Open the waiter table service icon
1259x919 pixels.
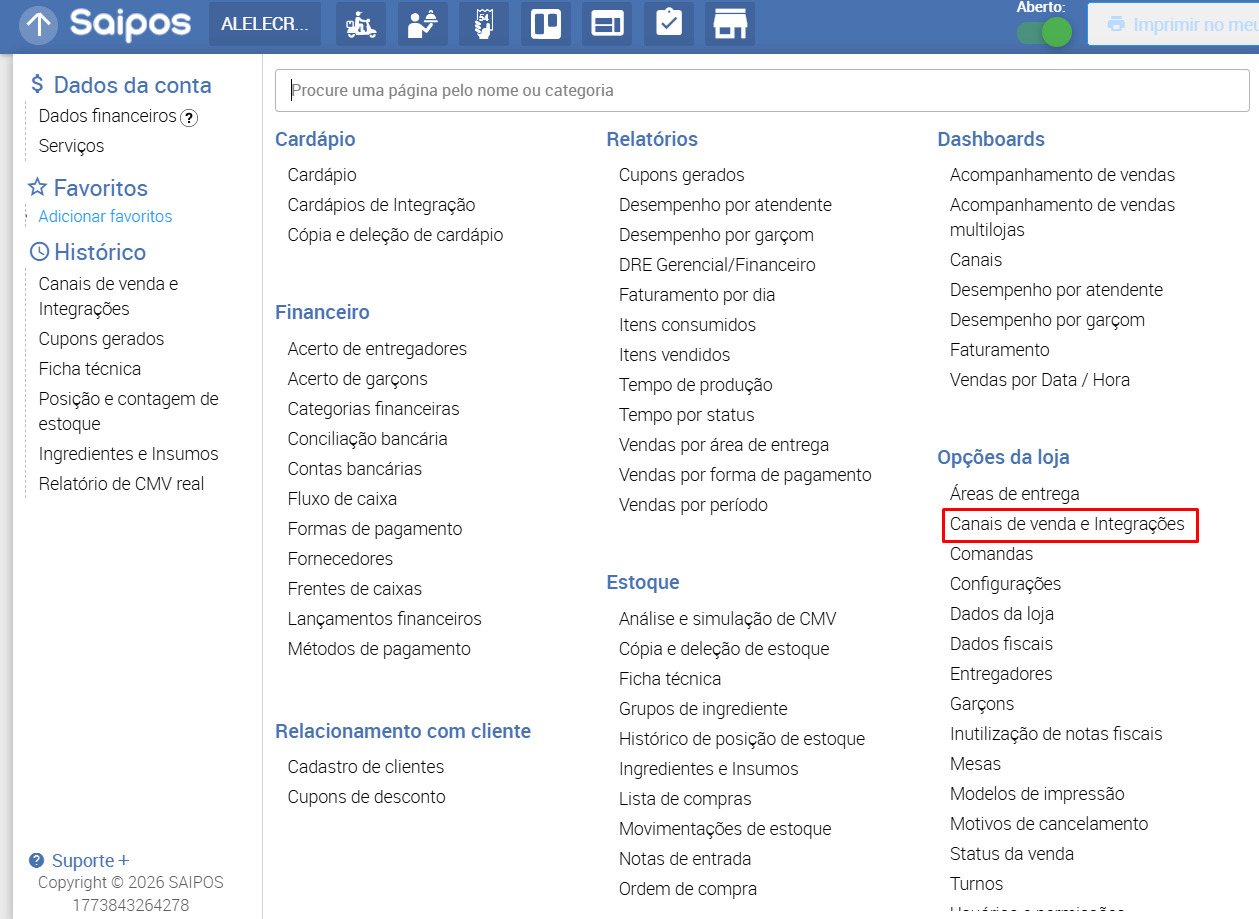(x=422, y=24)
